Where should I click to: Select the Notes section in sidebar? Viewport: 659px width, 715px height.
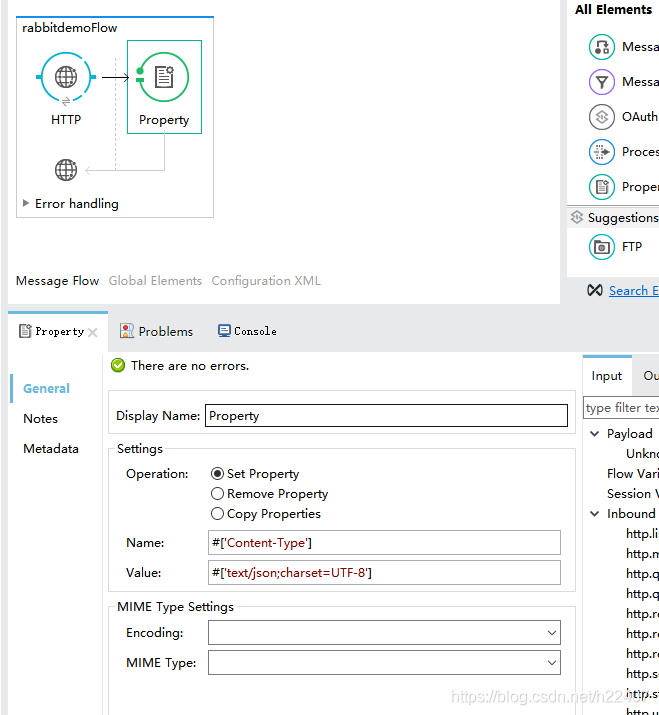pos(41,419)
